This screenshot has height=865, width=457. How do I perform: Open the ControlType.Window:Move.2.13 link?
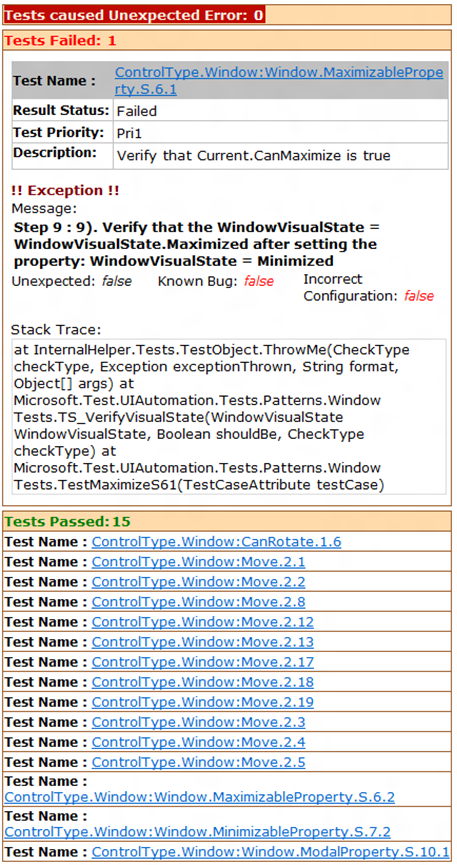(203, 642)
